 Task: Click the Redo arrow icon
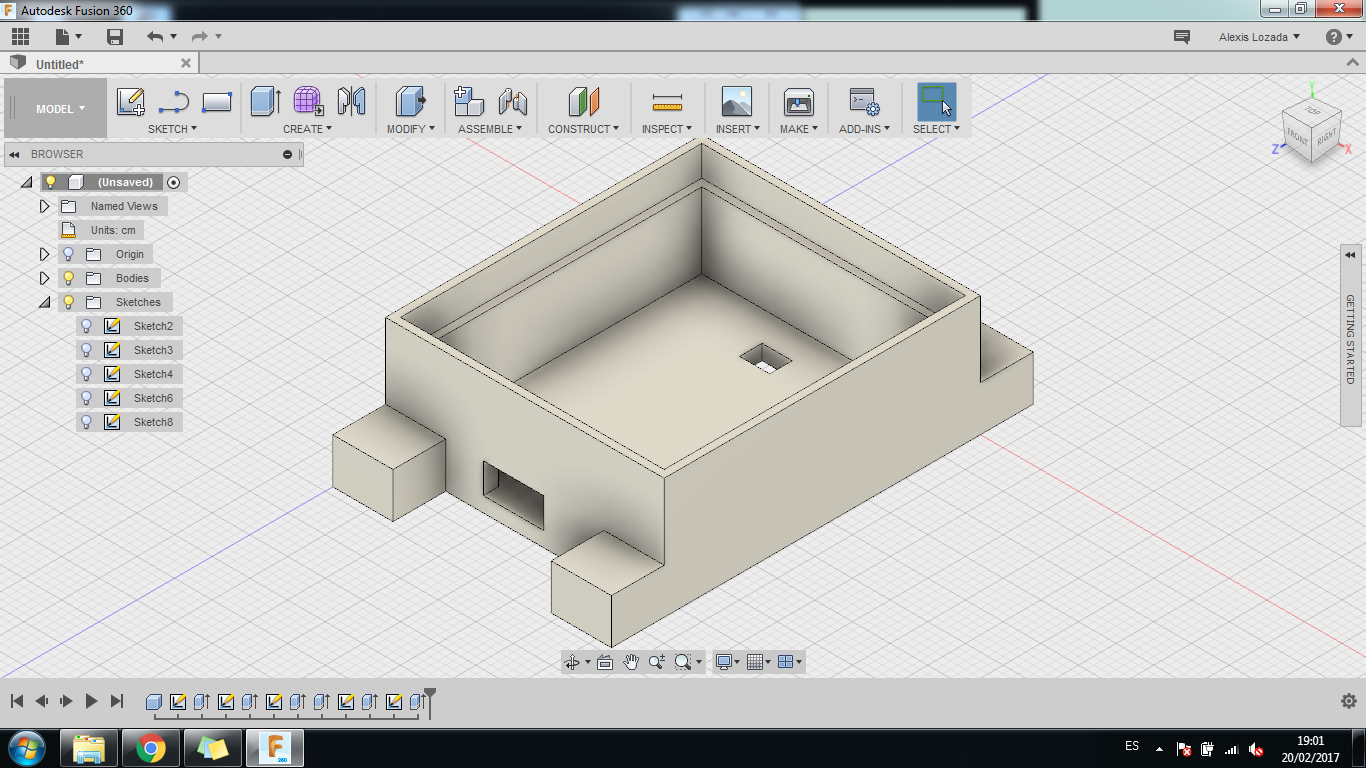[x=200, y=37]
